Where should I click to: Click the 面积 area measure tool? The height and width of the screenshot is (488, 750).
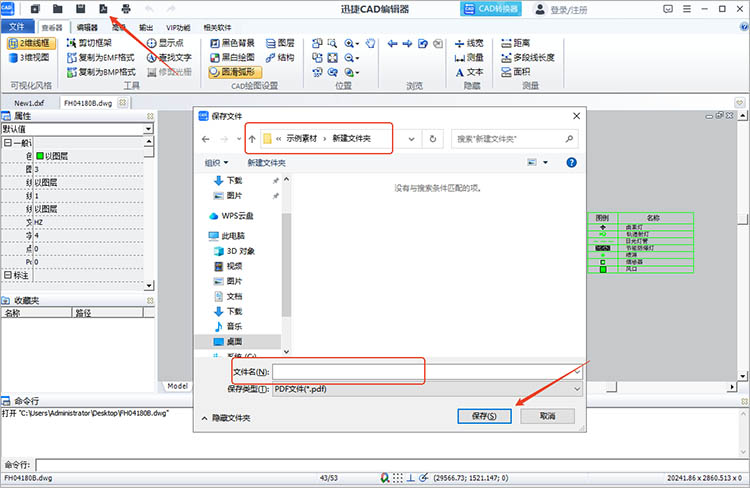516,72
